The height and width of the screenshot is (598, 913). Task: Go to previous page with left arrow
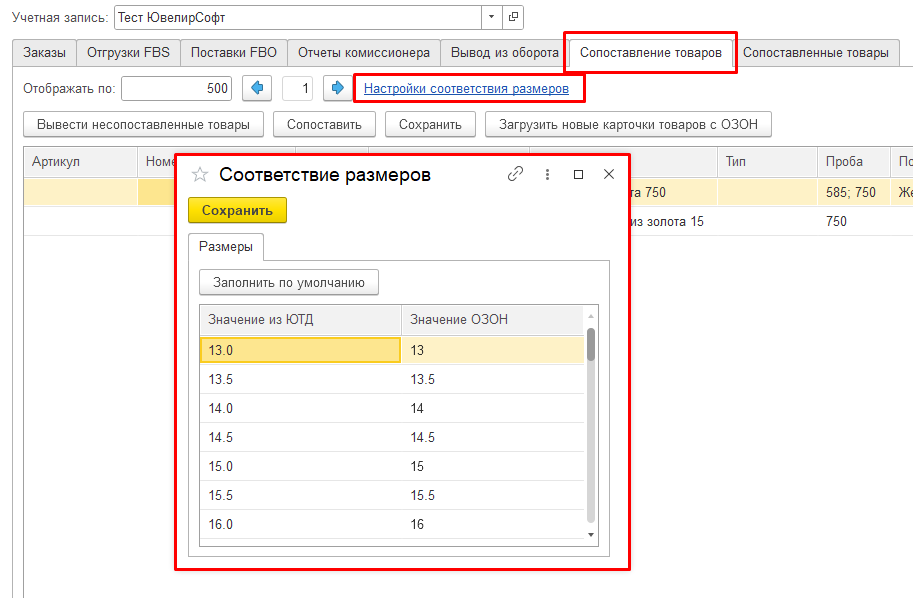click(x=257, y=89)
